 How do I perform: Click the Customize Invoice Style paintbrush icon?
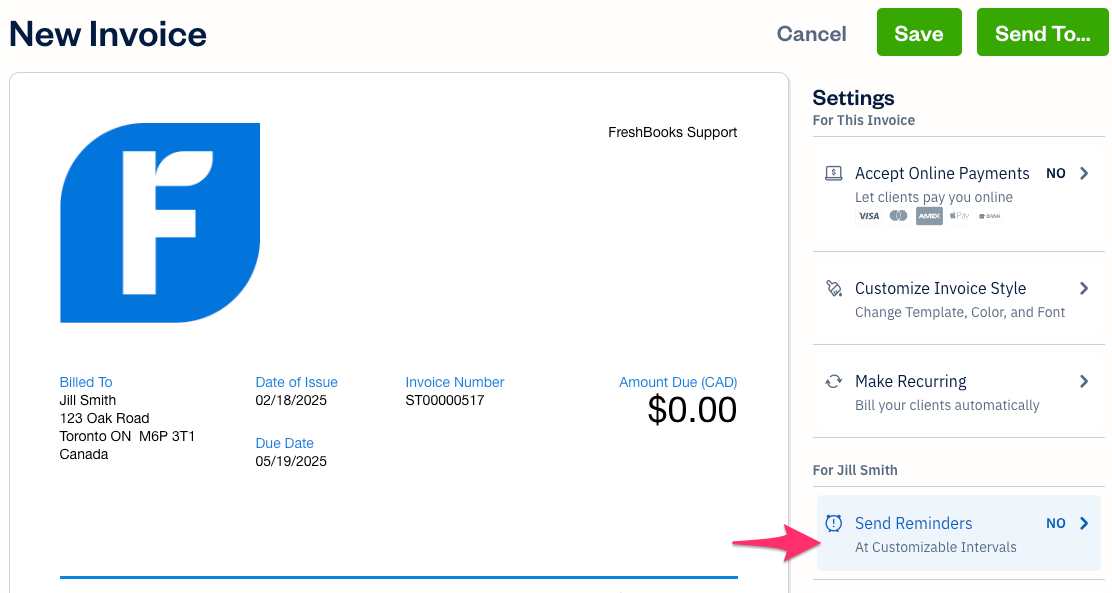pyautogui.click(x=833, y=288)
